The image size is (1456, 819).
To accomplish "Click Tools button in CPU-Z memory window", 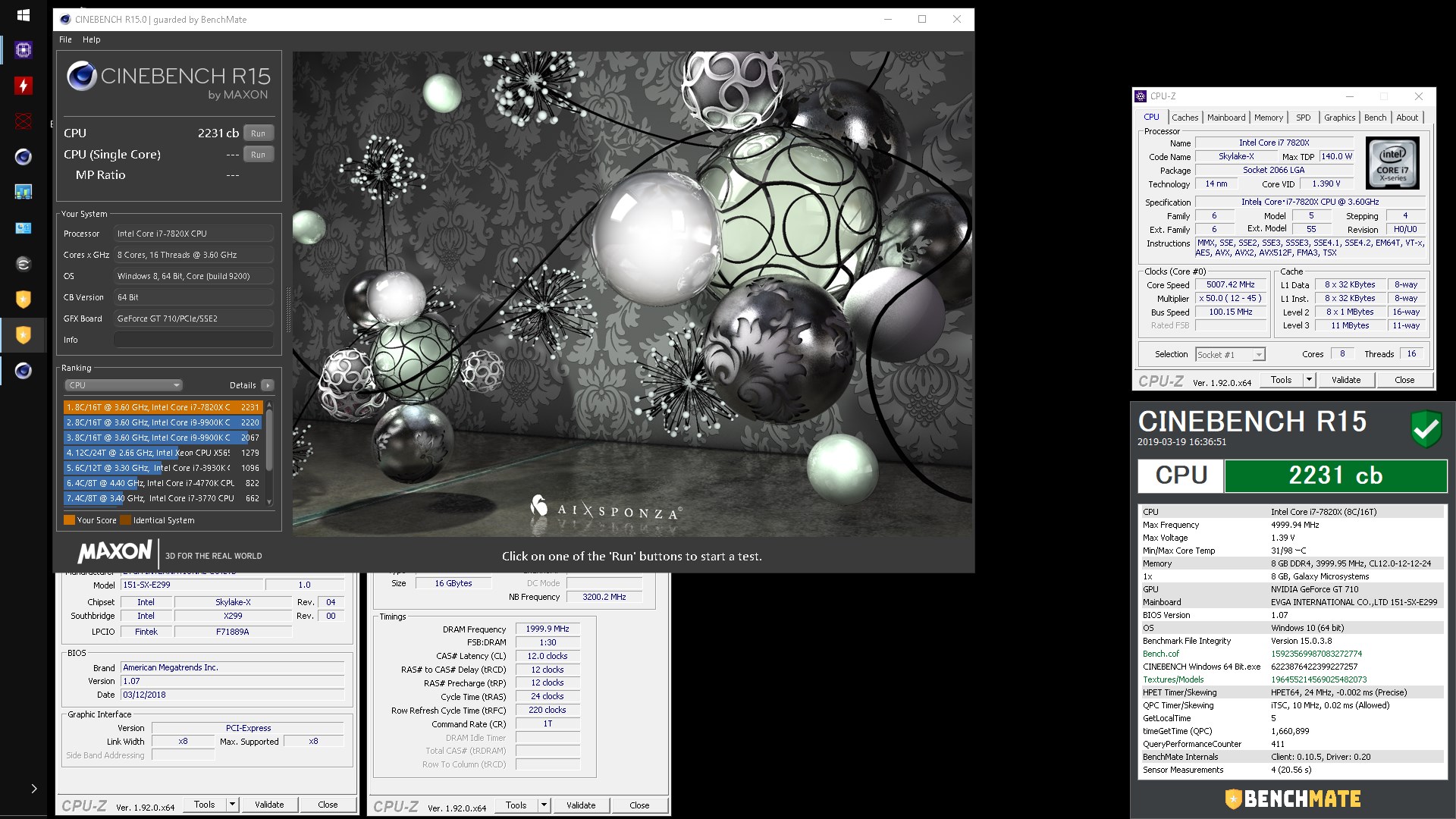I will tap(516, 805).
